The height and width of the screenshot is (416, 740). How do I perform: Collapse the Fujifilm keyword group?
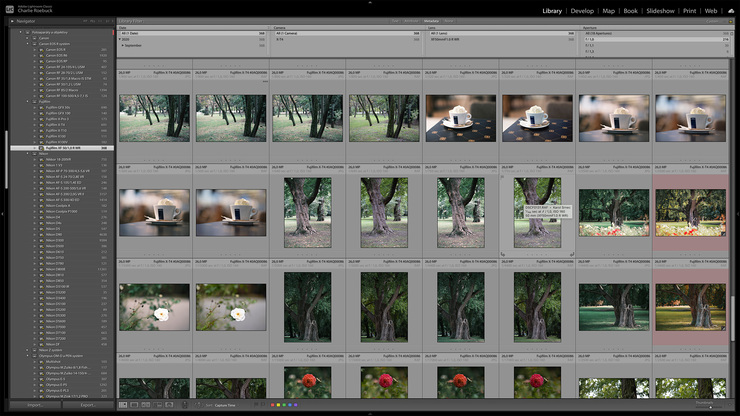pos(28,102)
